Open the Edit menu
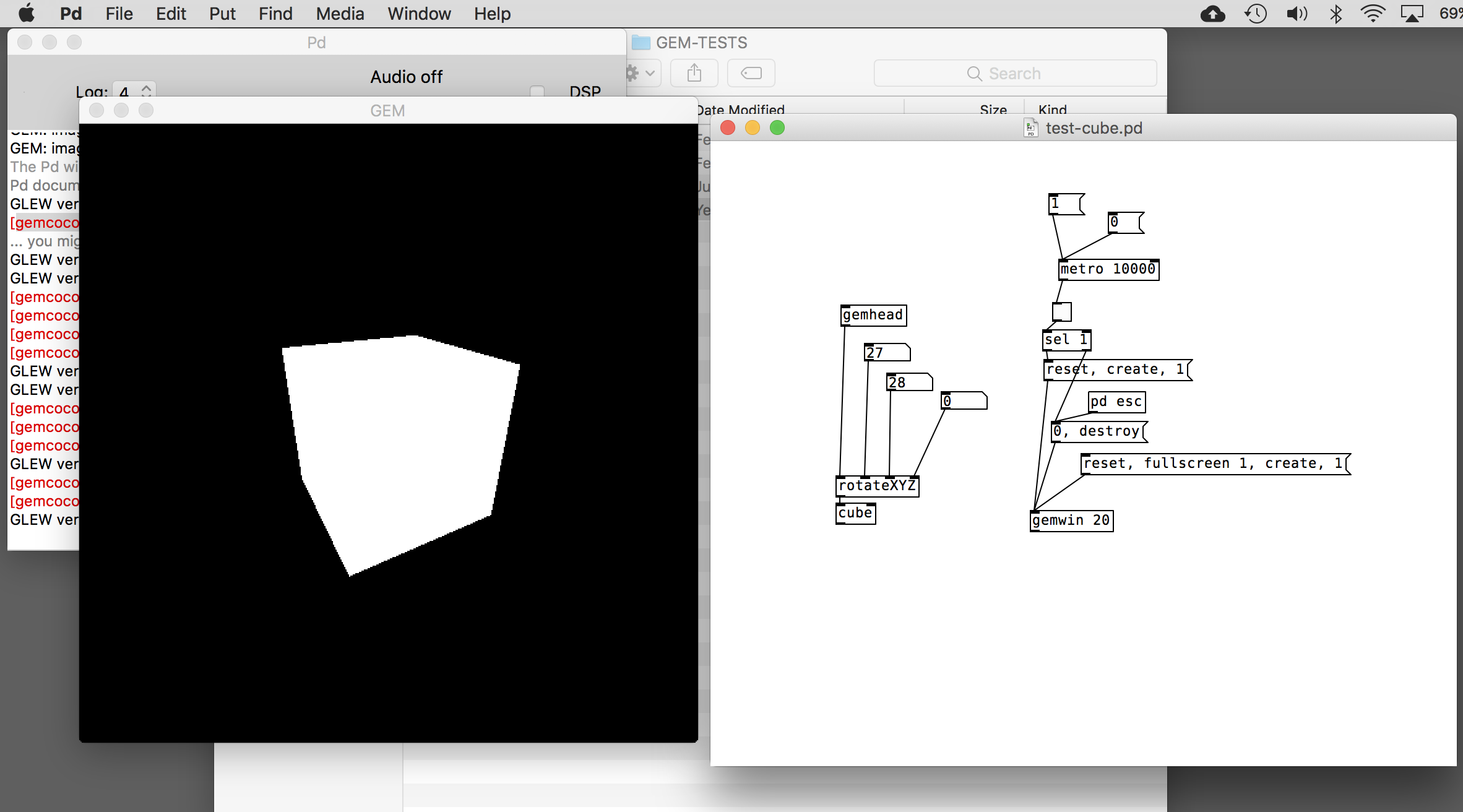 [171, 14]
